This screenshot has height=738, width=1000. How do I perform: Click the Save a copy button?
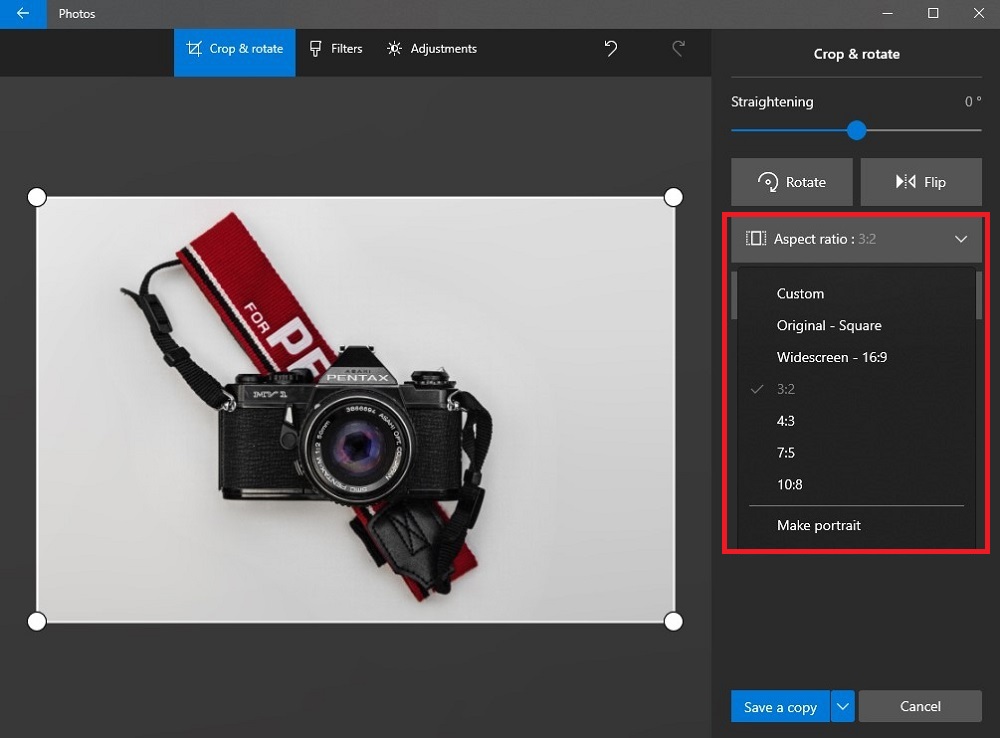point(779,706)
